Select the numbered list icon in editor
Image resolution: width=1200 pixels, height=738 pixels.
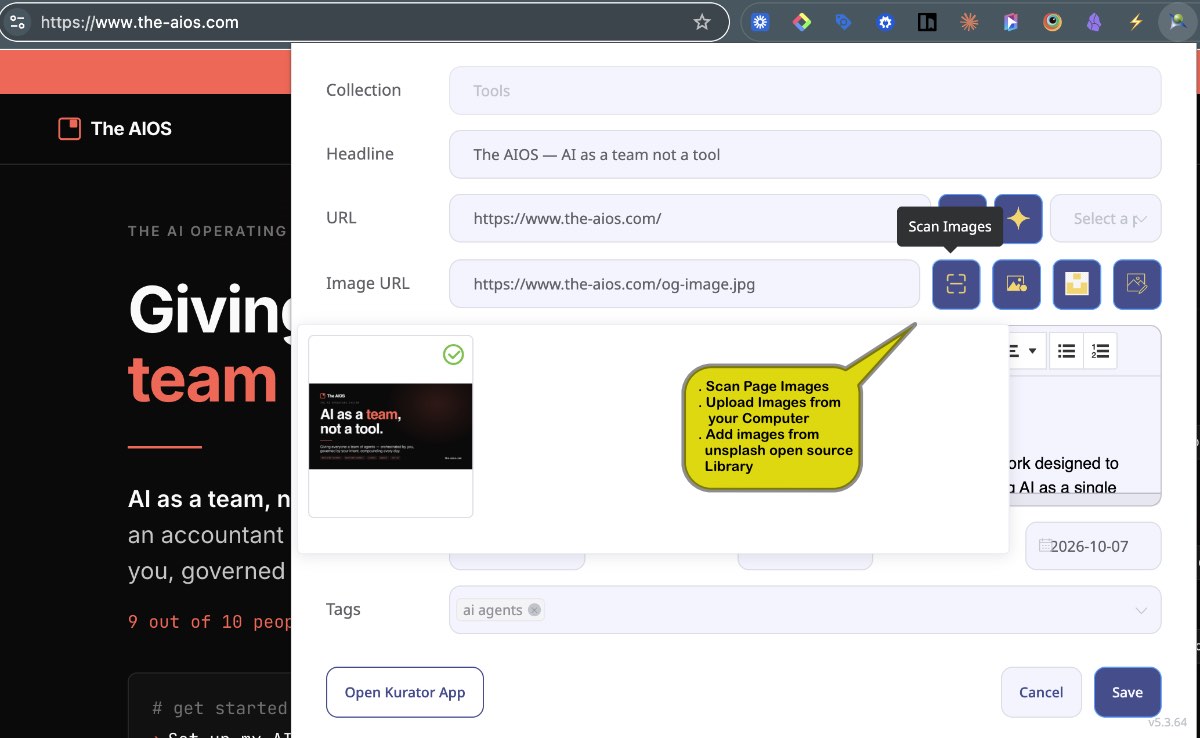pos(1100,351)
